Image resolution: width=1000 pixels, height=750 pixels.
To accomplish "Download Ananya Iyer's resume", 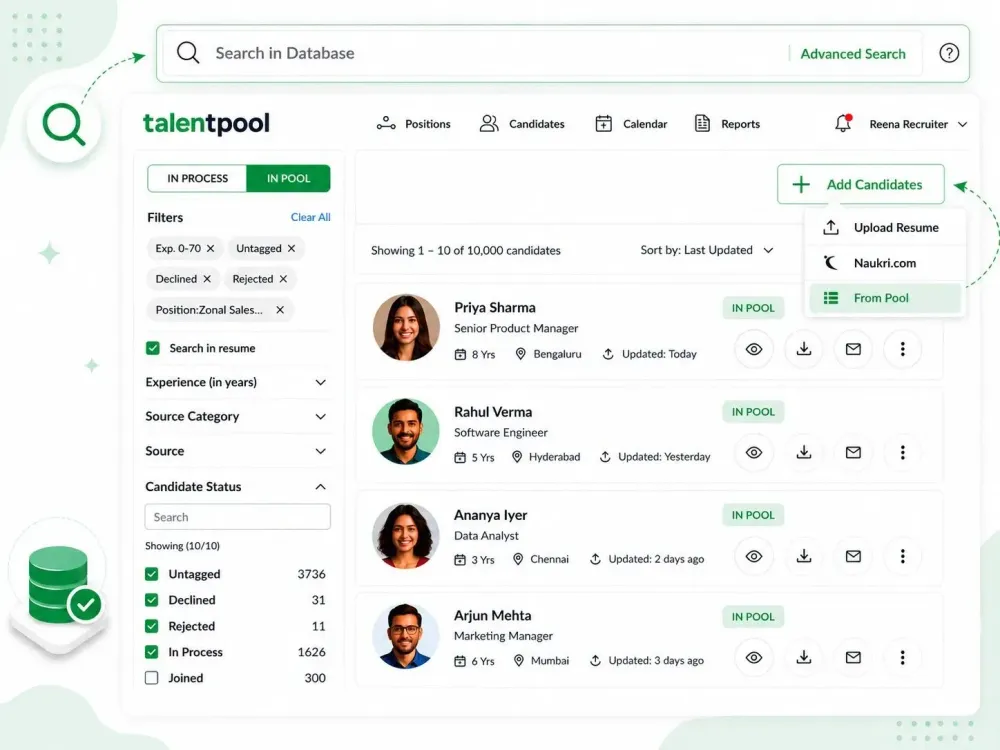I will [804, 556].
